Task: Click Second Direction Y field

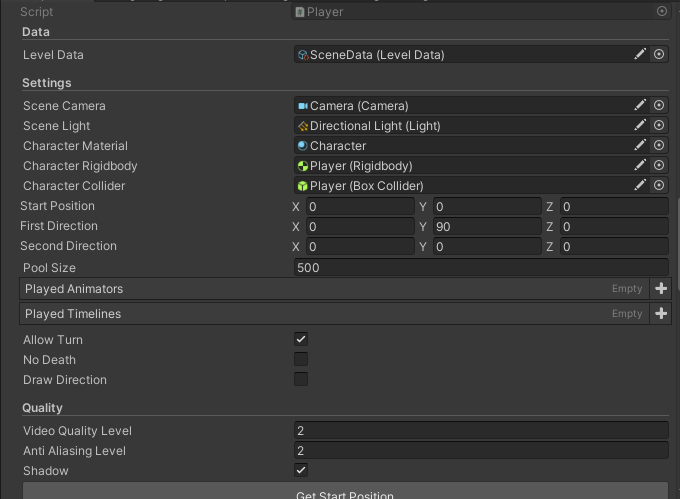Action: [x=487, y=247]
